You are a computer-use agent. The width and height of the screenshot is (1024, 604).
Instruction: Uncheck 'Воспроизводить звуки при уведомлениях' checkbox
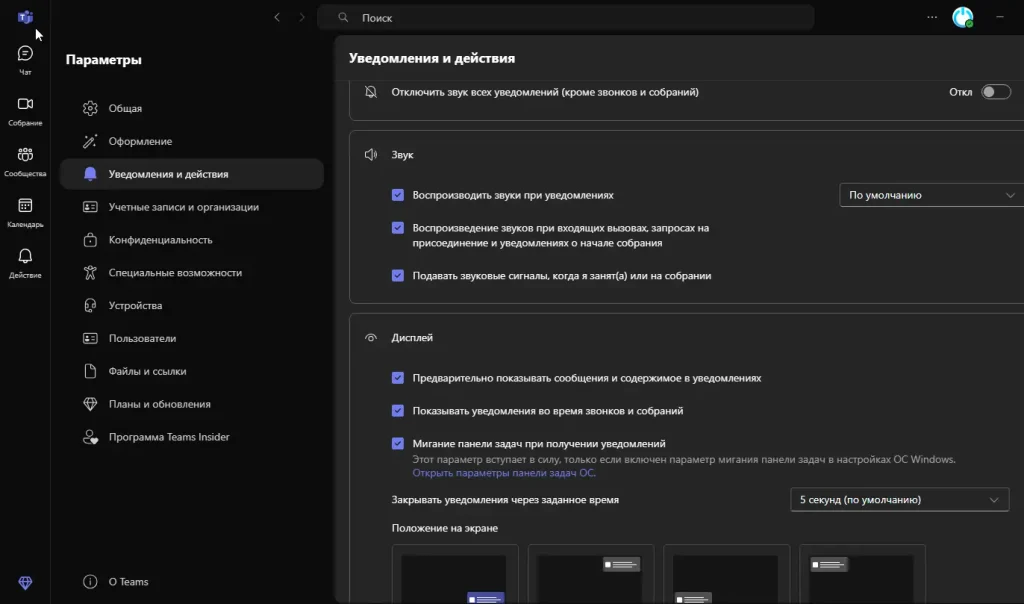point(398,196)
